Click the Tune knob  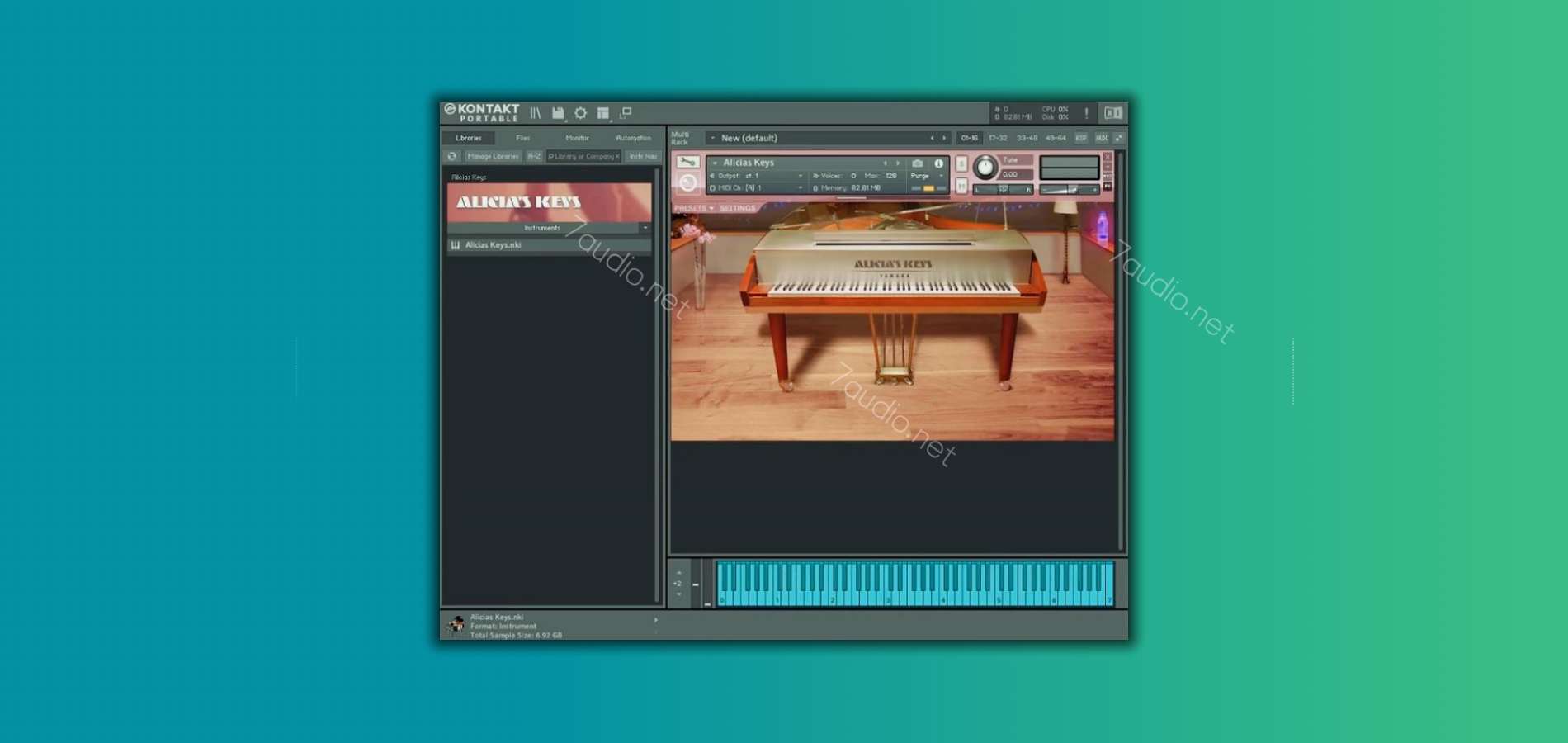pyautogui.click(x=985, y=167)
